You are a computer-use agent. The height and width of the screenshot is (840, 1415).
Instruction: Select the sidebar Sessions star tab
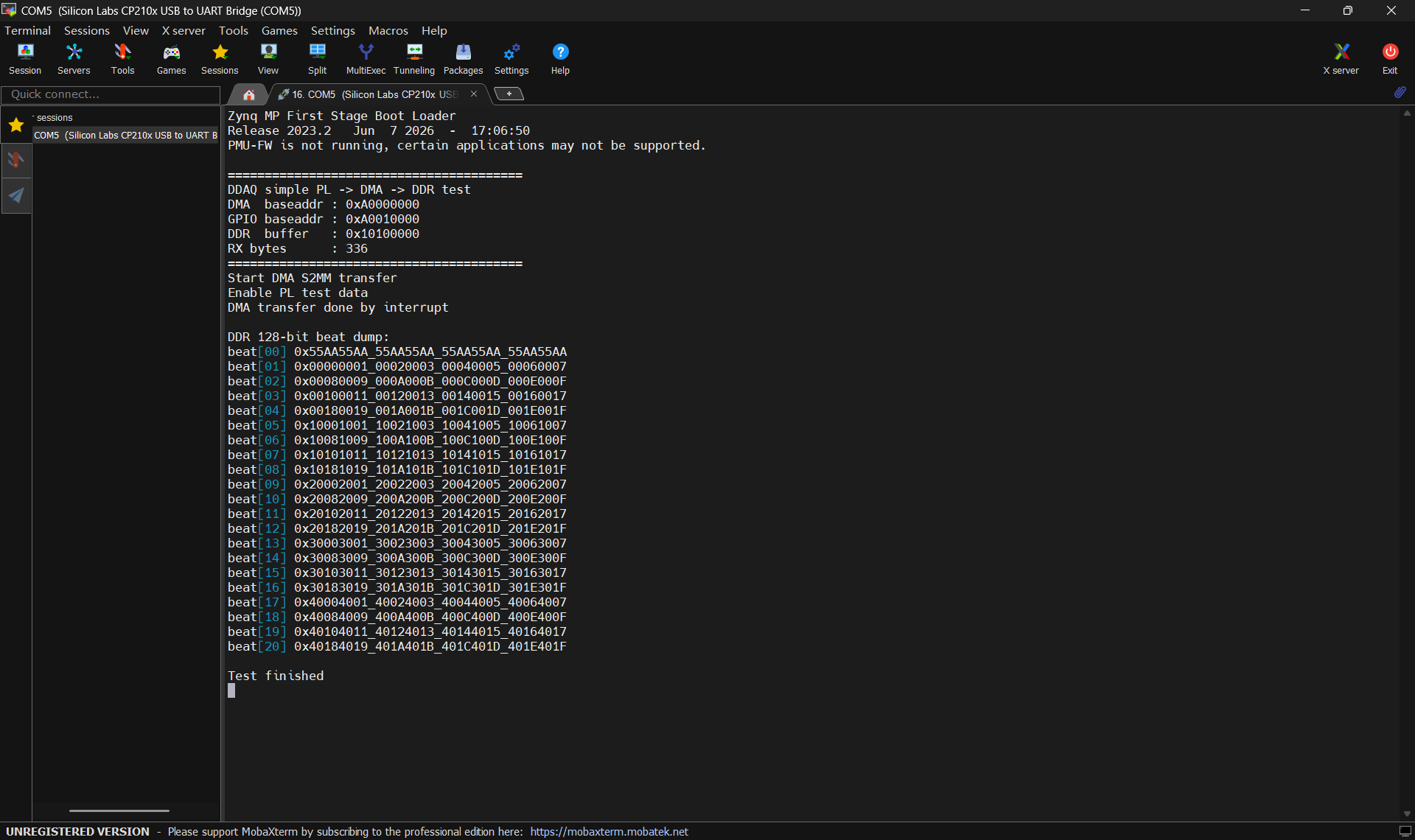click(16, 125)
